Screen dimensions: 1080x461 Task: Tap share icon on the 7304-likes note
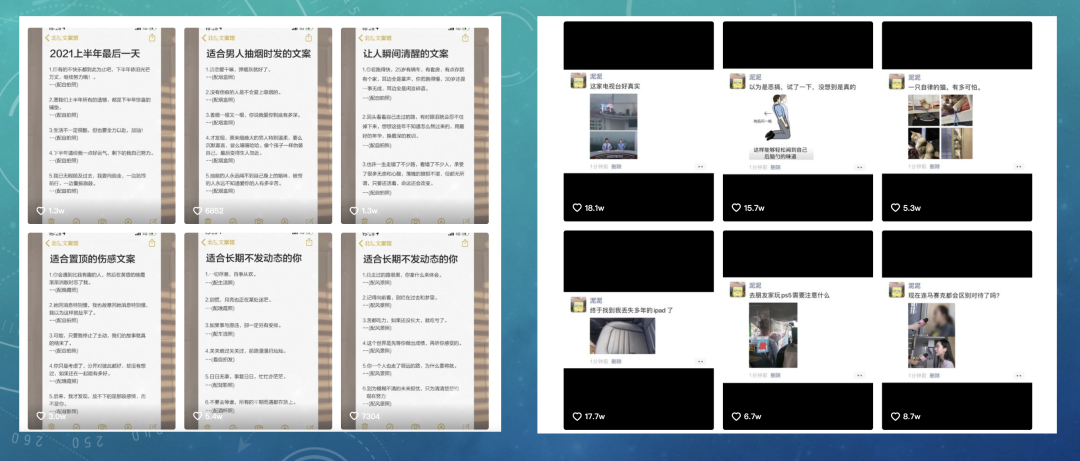466,243
